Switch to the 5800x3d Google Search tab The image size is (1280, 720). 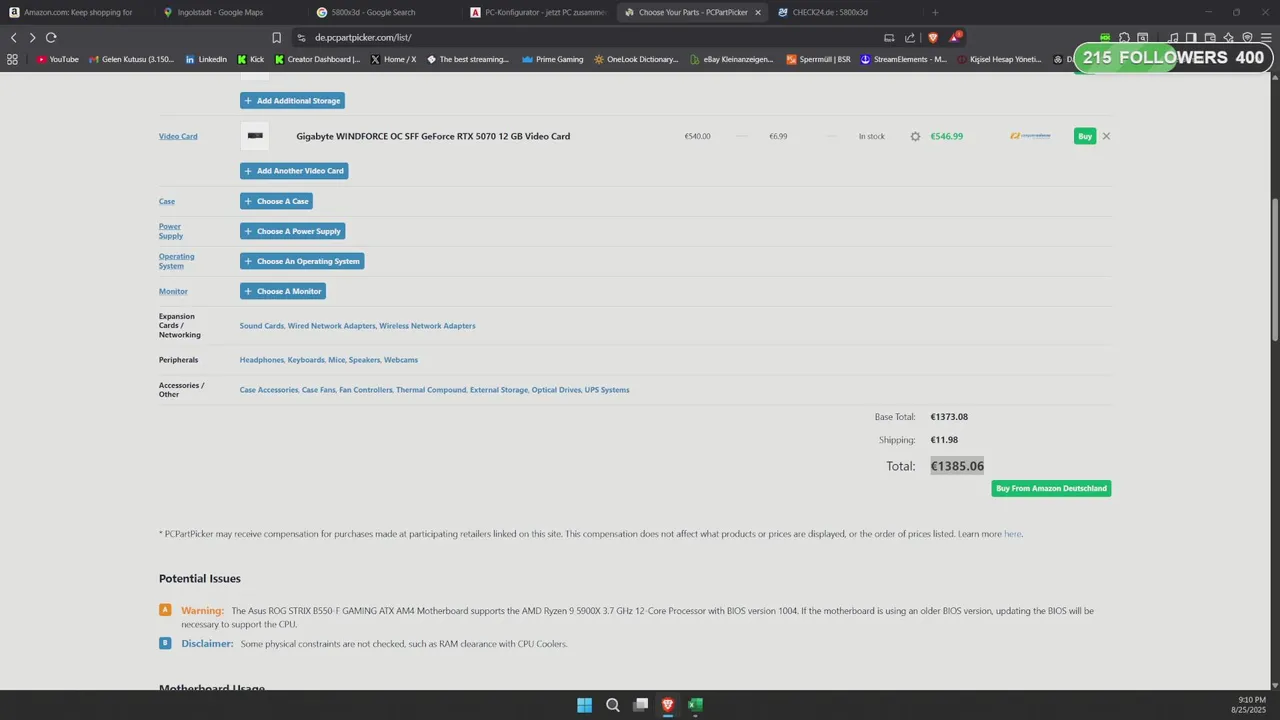coord(385,12)
